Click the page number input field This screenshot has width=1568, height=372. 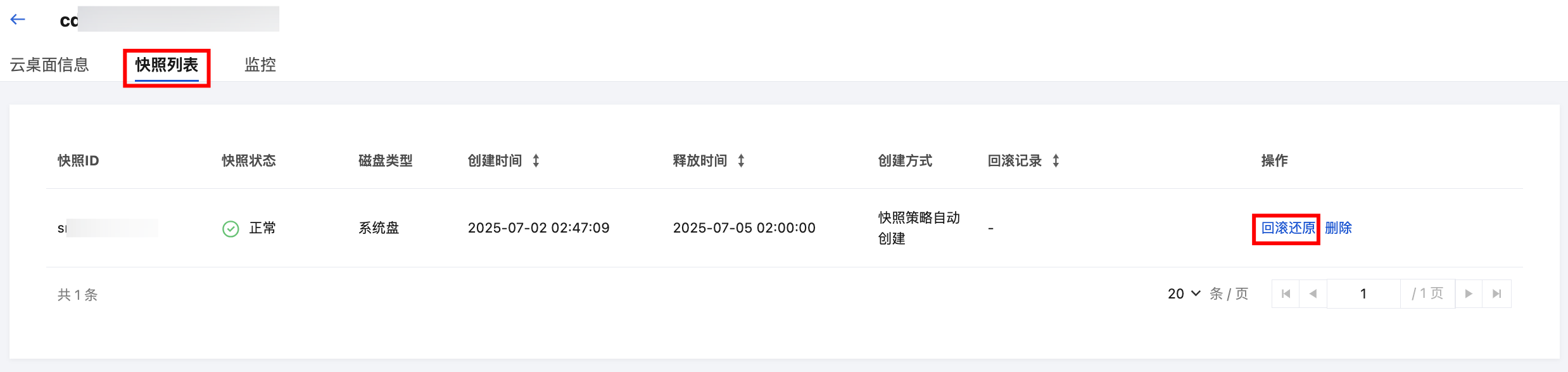pyautogui.click(x=1363, y=293)
